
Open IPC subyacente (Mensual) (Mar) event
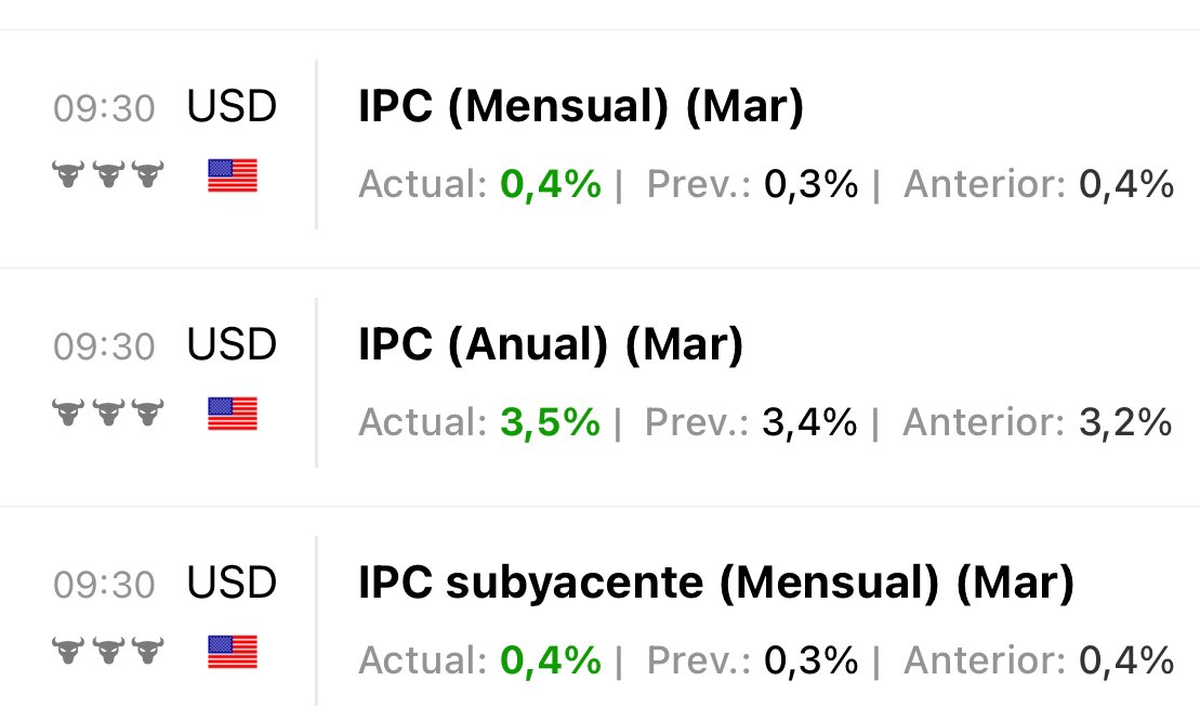point(716,584)
